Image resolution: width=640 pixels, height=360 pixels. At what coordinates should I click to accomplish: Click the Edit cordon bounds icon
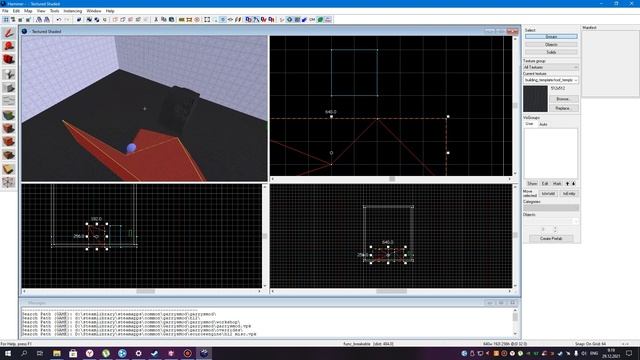[189, 20]
